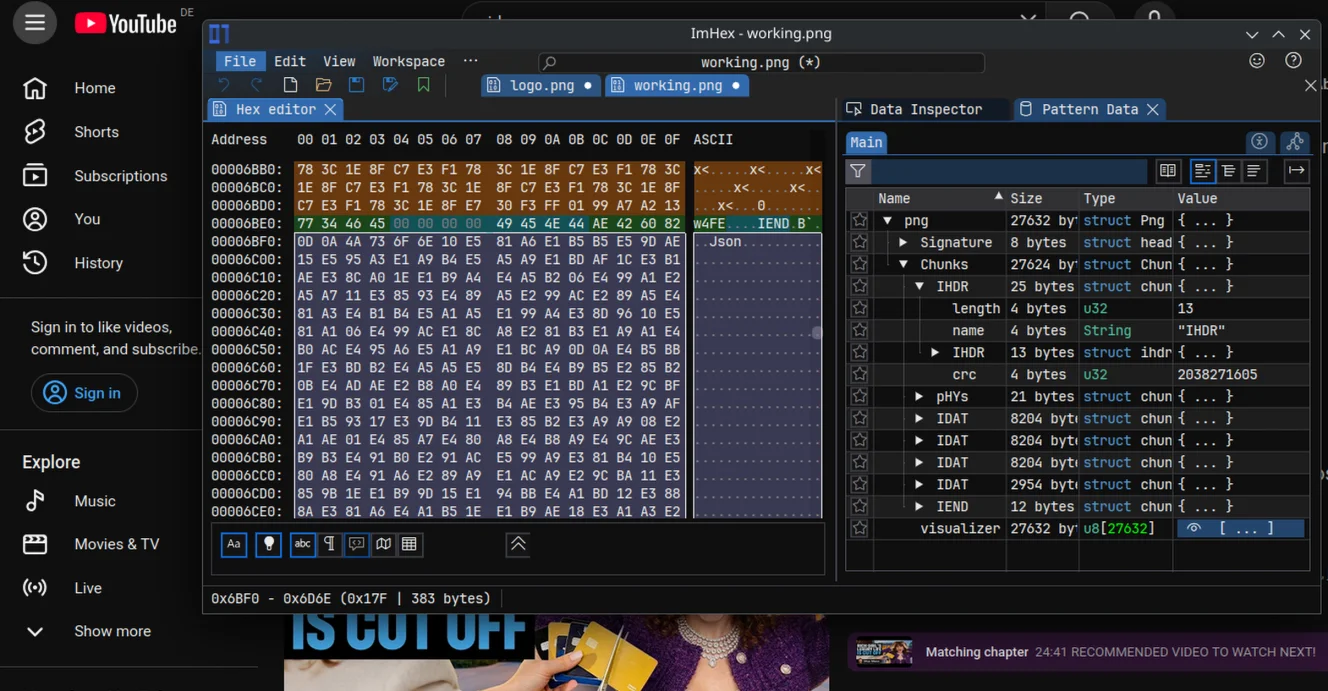Screen dimensions: 1328x691
Task: Toggle the uppercase hex 'Aa' button
Action: (x=234, y=544)
